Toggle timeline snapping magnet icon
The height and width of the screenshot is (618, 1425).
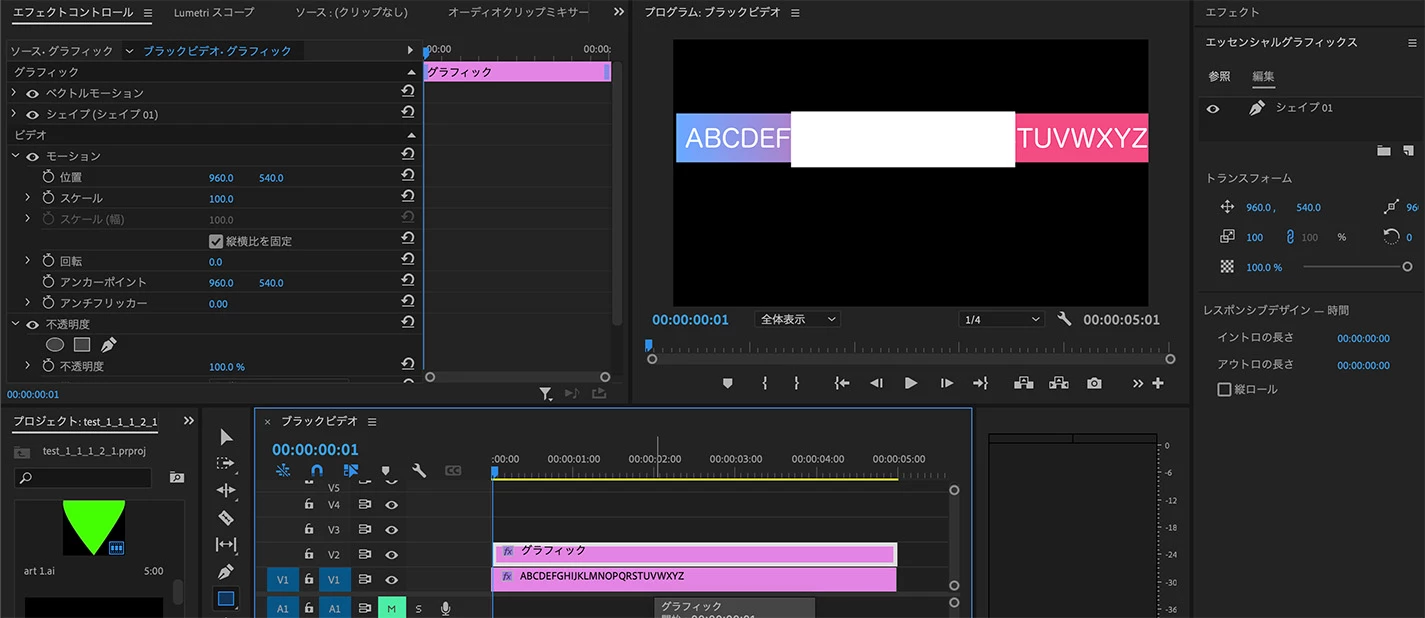[x=316, y=470]
